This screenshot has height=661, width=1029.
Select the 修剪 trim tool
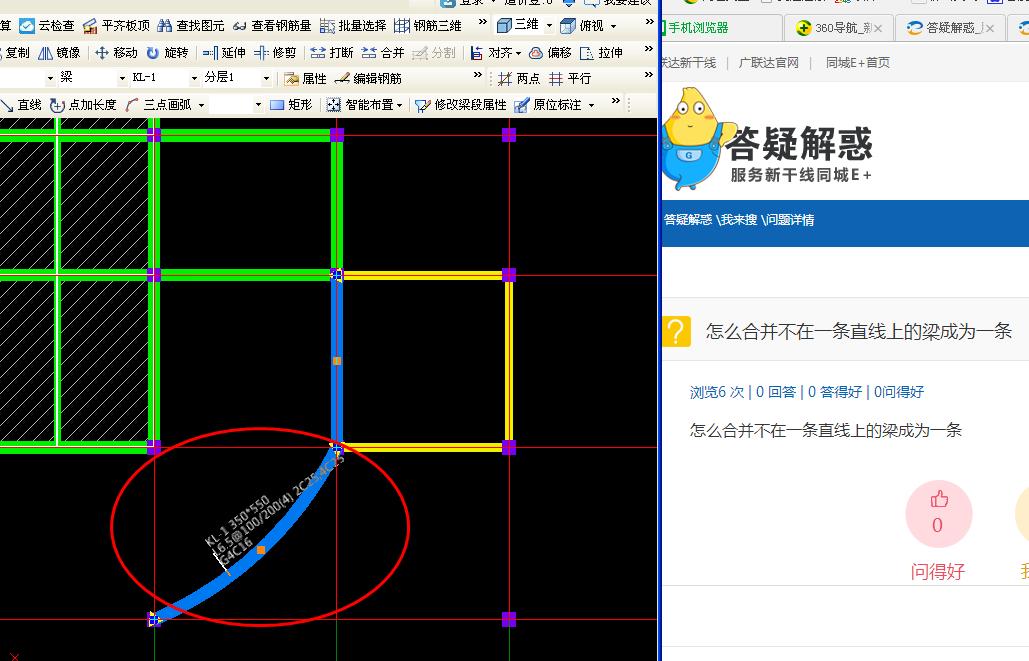tap(275, 53)
